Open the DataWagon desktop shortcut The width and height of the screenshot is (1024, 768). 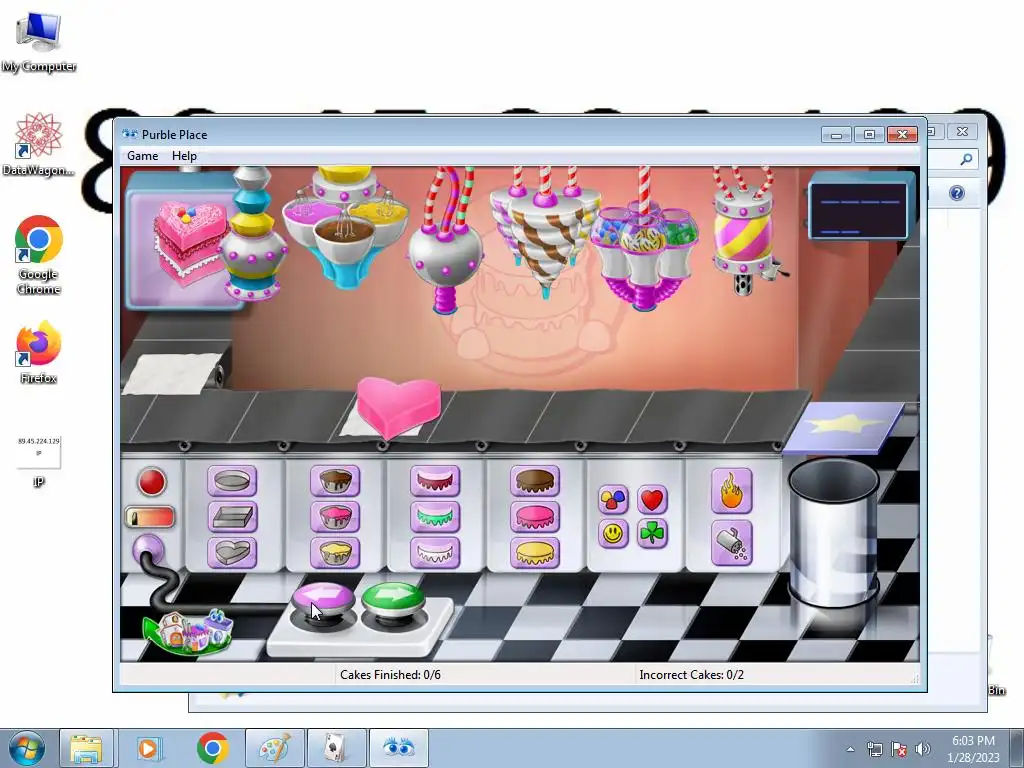(x=39, y=144)
